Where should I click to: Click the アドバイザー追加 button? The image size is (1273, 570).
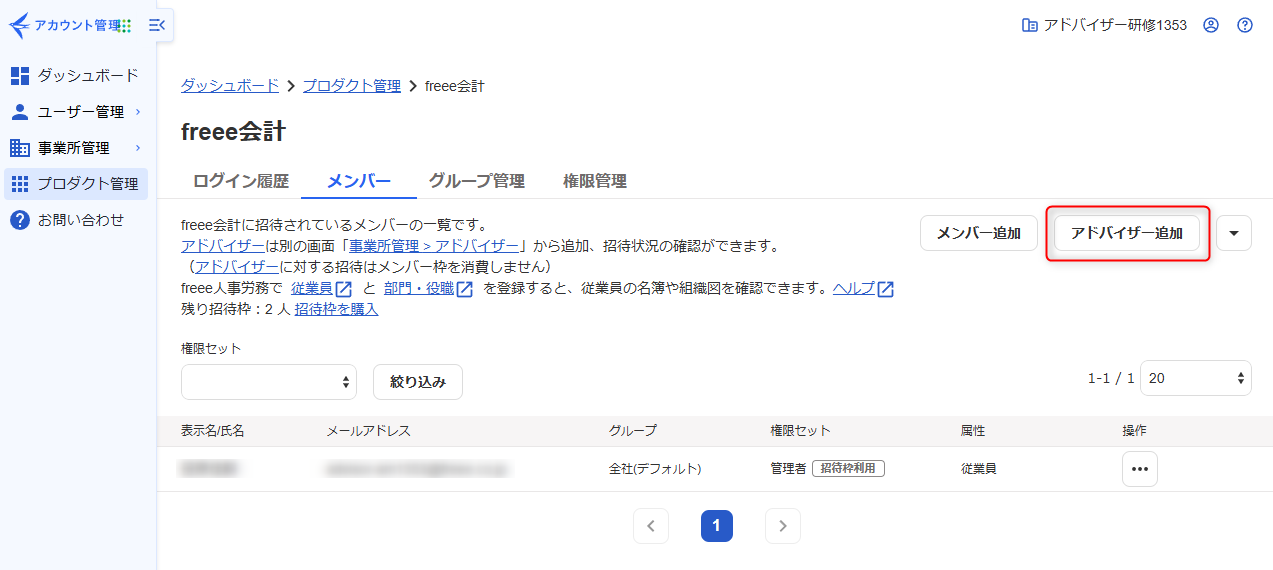click(x=1126, y=233)
